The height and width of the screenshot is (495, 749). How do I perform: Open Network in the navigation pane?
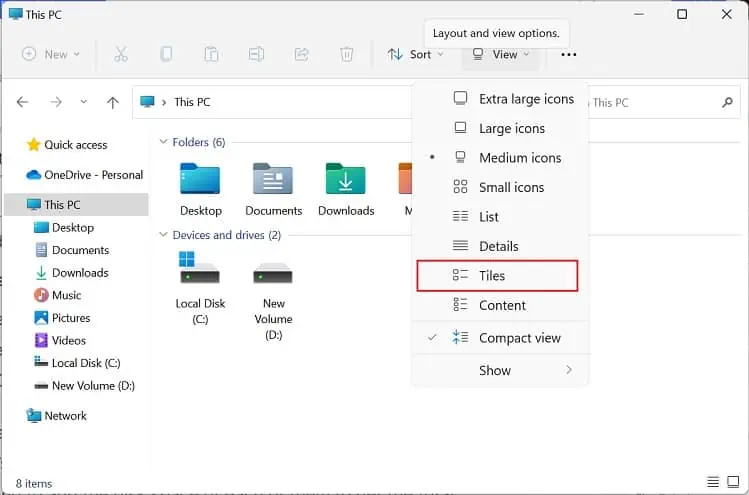coord(56,416)
